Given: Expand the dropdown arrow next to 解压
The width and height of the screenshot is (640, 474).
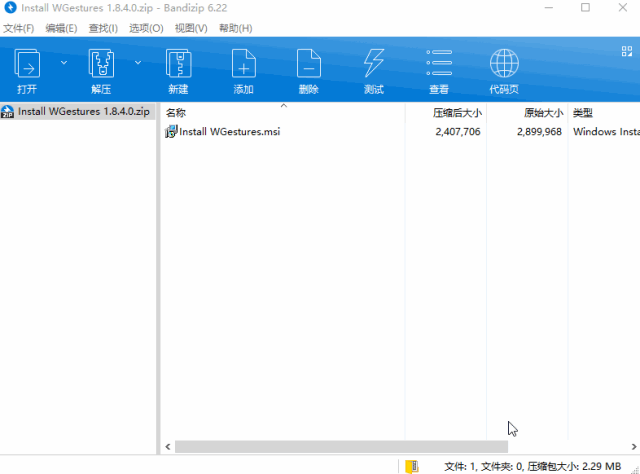Looking at the screenshot, I should pyautogui.click(x=138, y=62).
